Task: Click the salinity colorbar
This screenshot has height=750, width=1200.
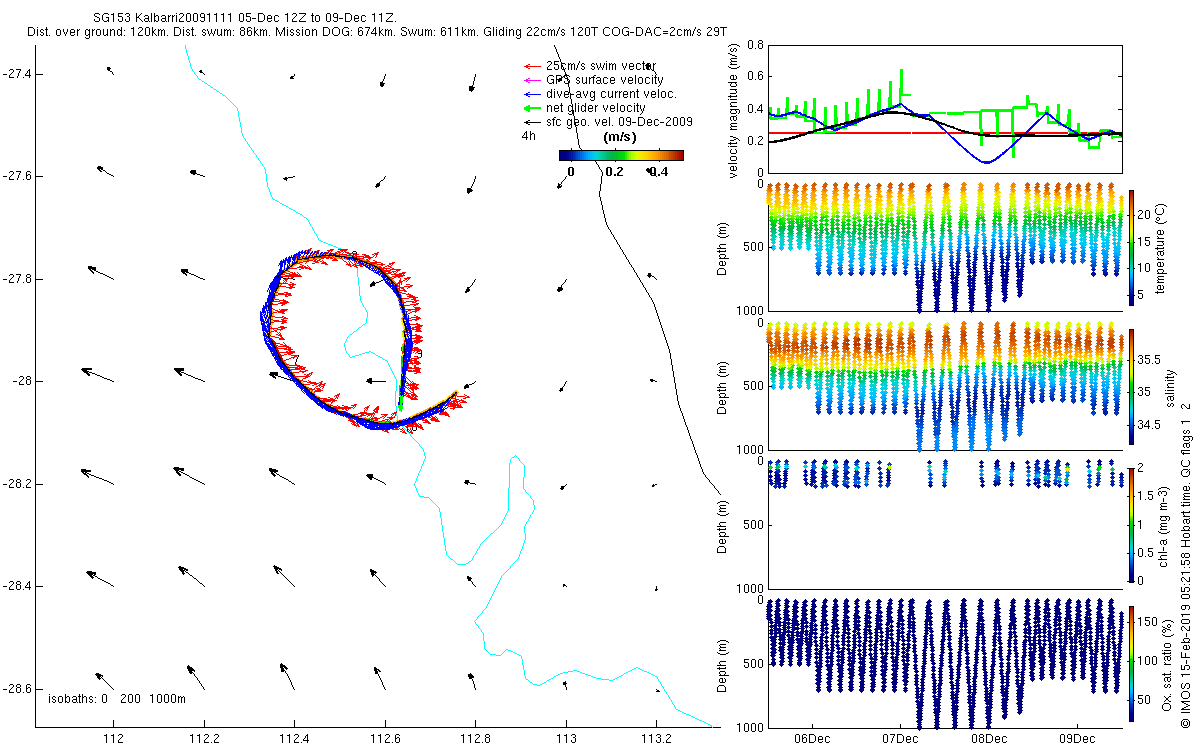Action: coord(1131,386)
